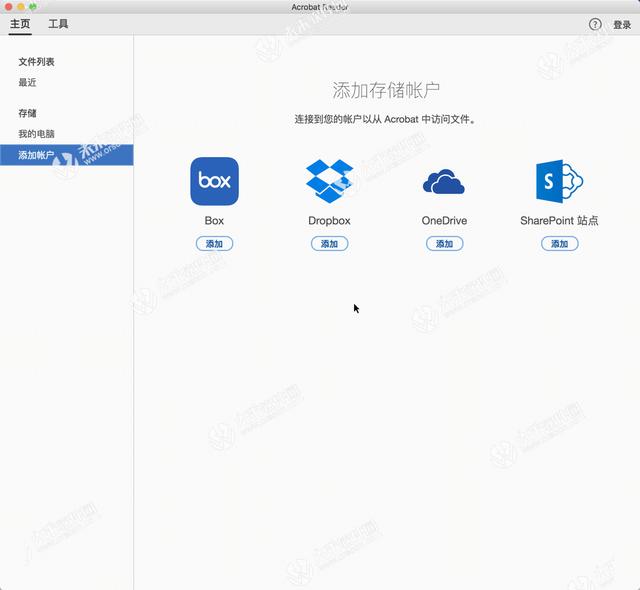Click the 存储 sidebar heading
The width and height of the screenshot is (640, 590).
coord(27,113)
